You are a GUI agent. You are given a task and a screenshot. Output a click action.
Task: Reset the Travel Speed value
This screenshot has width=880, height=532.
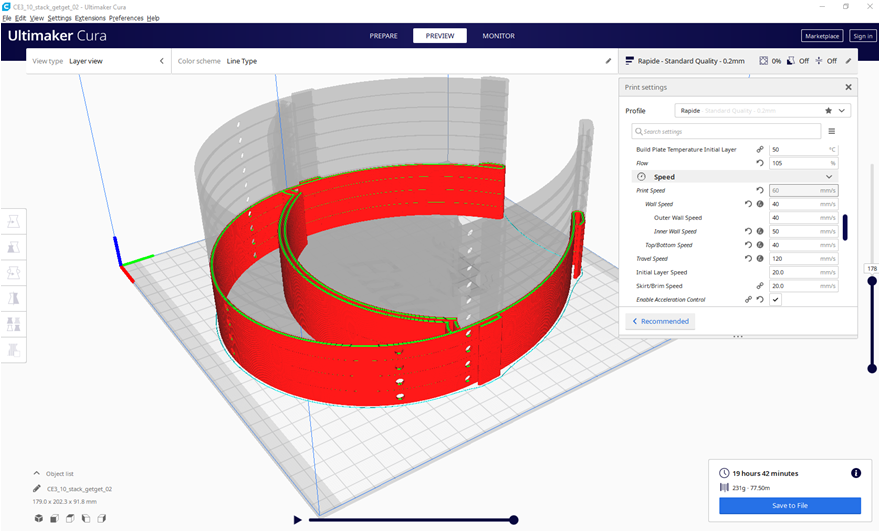[748, 258]
